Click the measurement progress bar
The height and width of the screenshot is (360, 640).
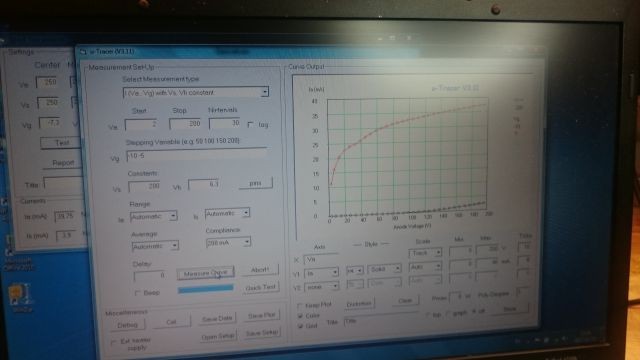(206, 289)
